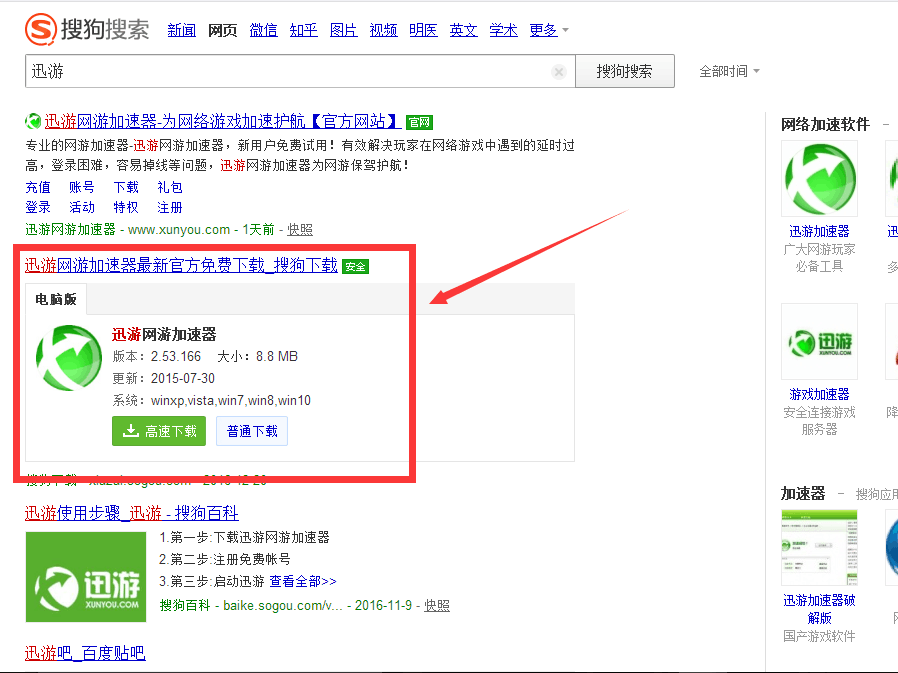Viewport: 898px width, 673px height.
Task: Open the 快照 link for the baike.sogou.com result
Action: [437, 605]
